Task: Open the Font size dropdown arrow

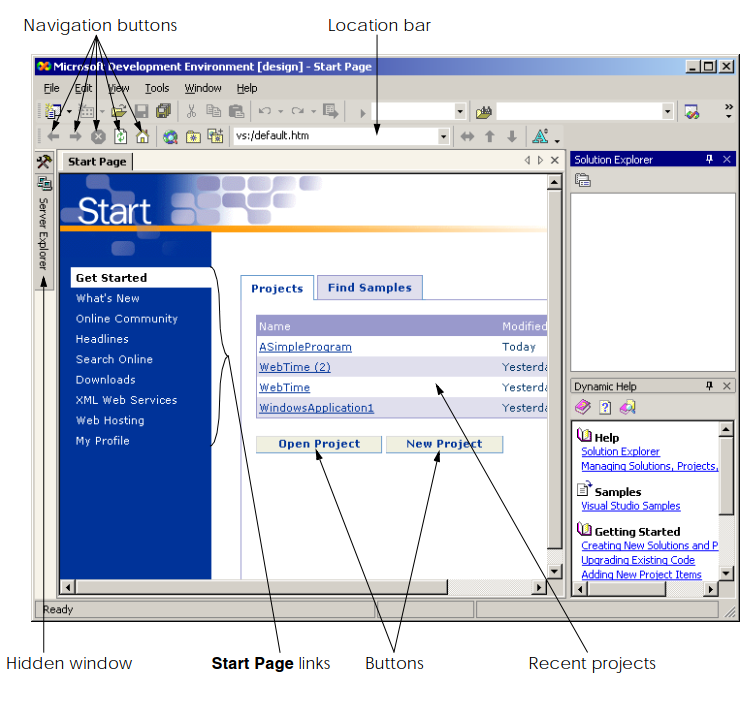Action: (557, 141)
